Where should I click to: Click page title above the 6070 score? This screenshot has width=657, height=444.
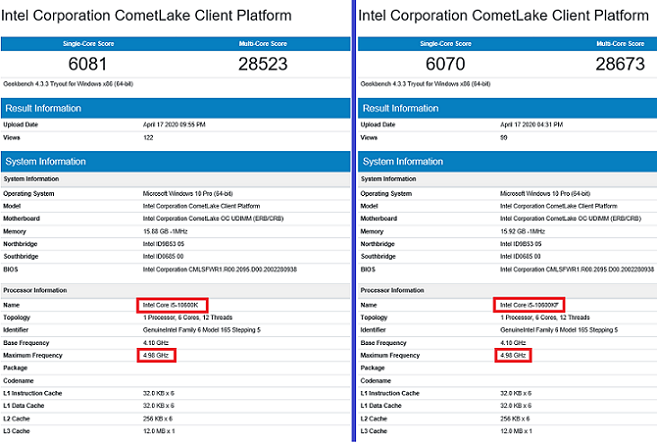coord(504,16)
